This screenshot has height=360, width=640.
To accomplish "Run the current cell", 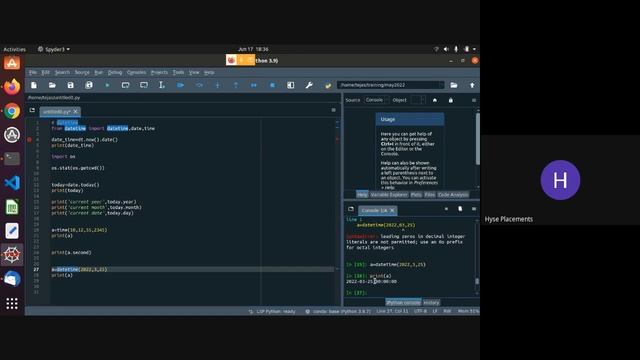I will [126, 85].
